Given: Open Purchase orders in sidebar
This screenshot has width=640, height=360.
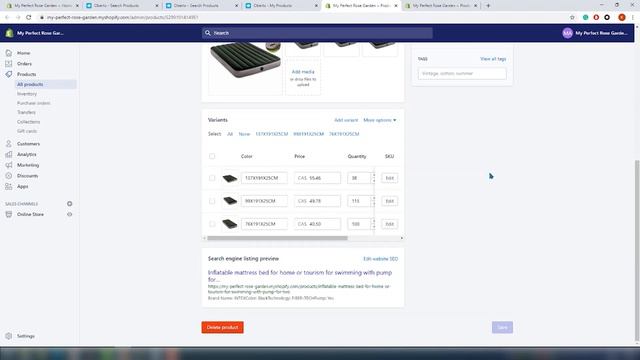Looking at the screenshot, I should [x=33, y=103].
